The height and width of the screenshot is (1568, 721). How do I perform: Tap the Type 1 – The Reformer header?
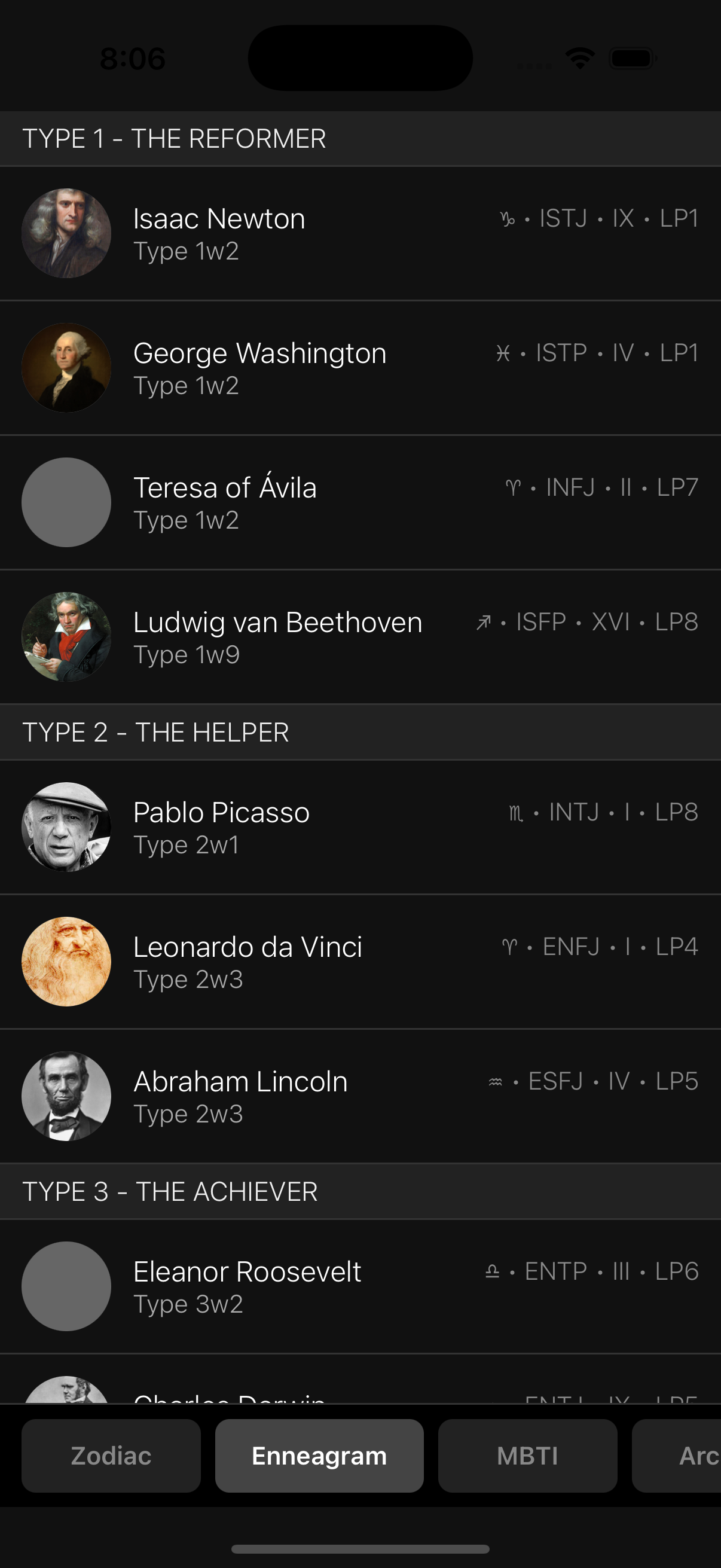[x=174, y=139]
